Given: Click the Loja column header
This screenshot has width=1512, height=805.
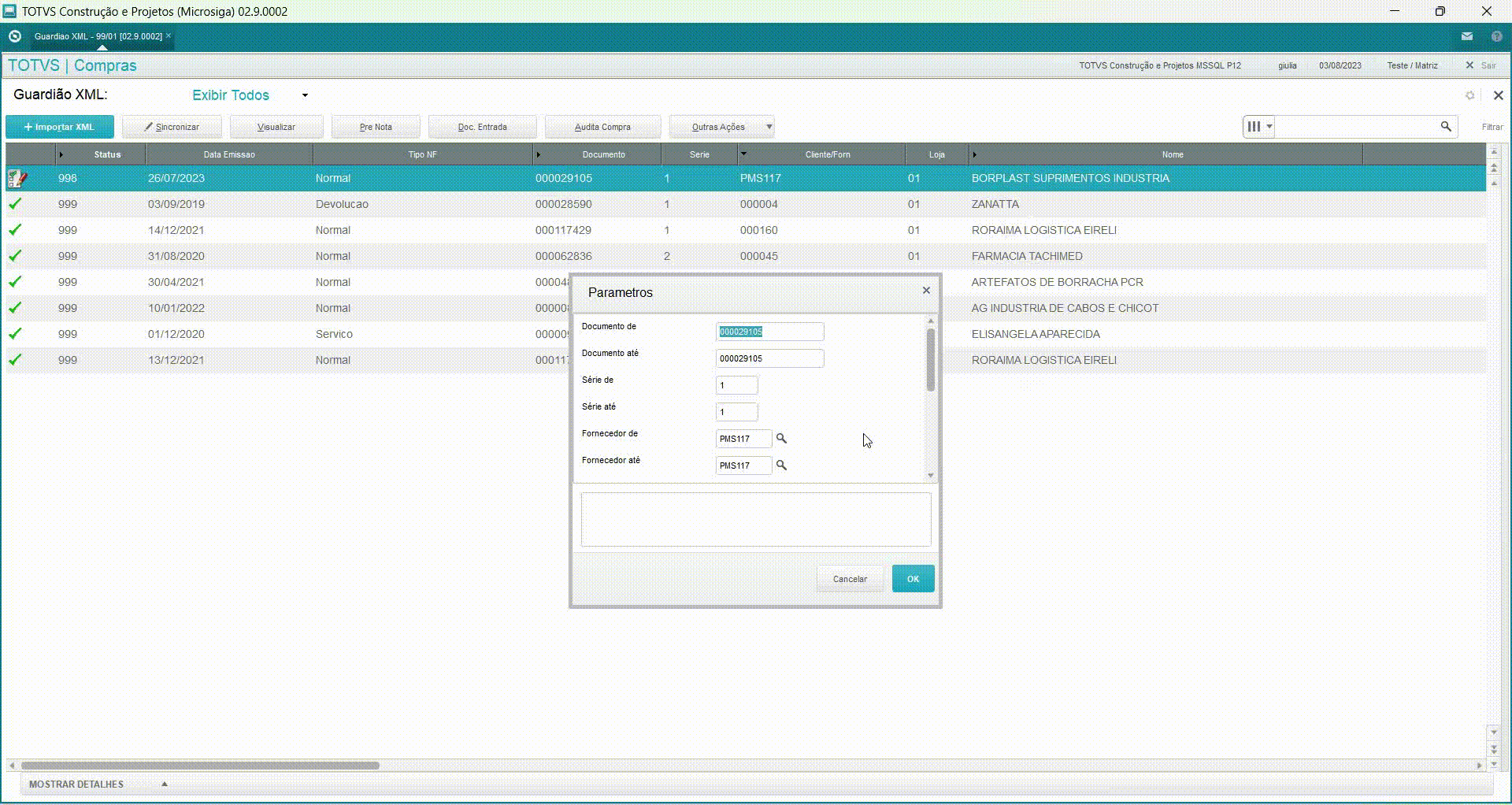Looking at the screenshot, I should coord(936,154).
